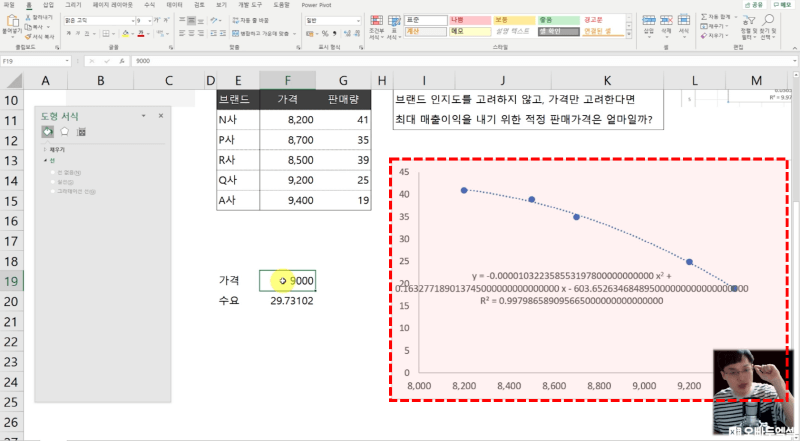Select the No line (선 없음) radio button
The image size is (800, 441).
(x=53, y=173)
